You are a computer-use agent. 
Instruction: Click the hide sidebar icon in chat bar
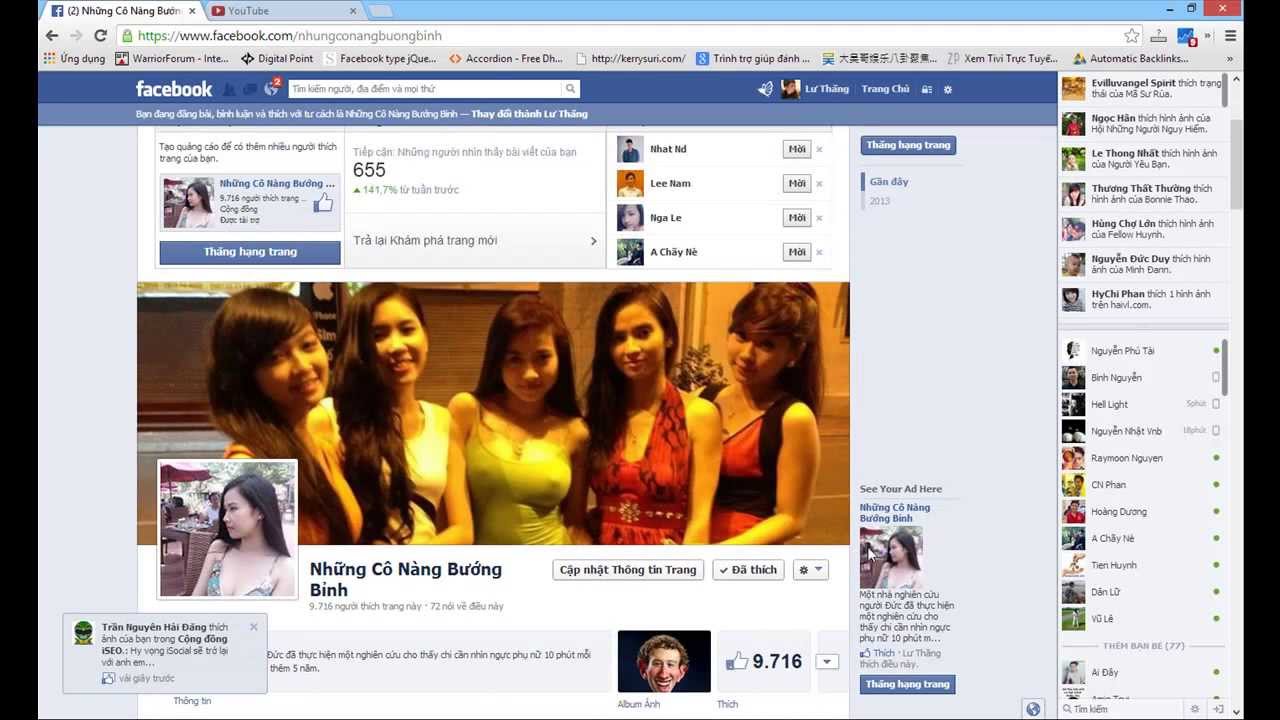(x=1218, y=709)
